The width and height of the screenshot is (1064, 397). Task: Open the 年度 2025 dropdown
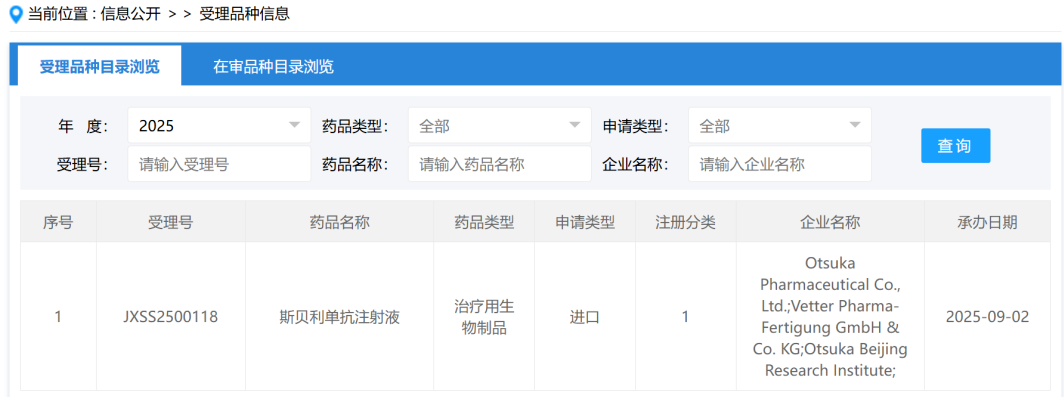coord(219,126)
